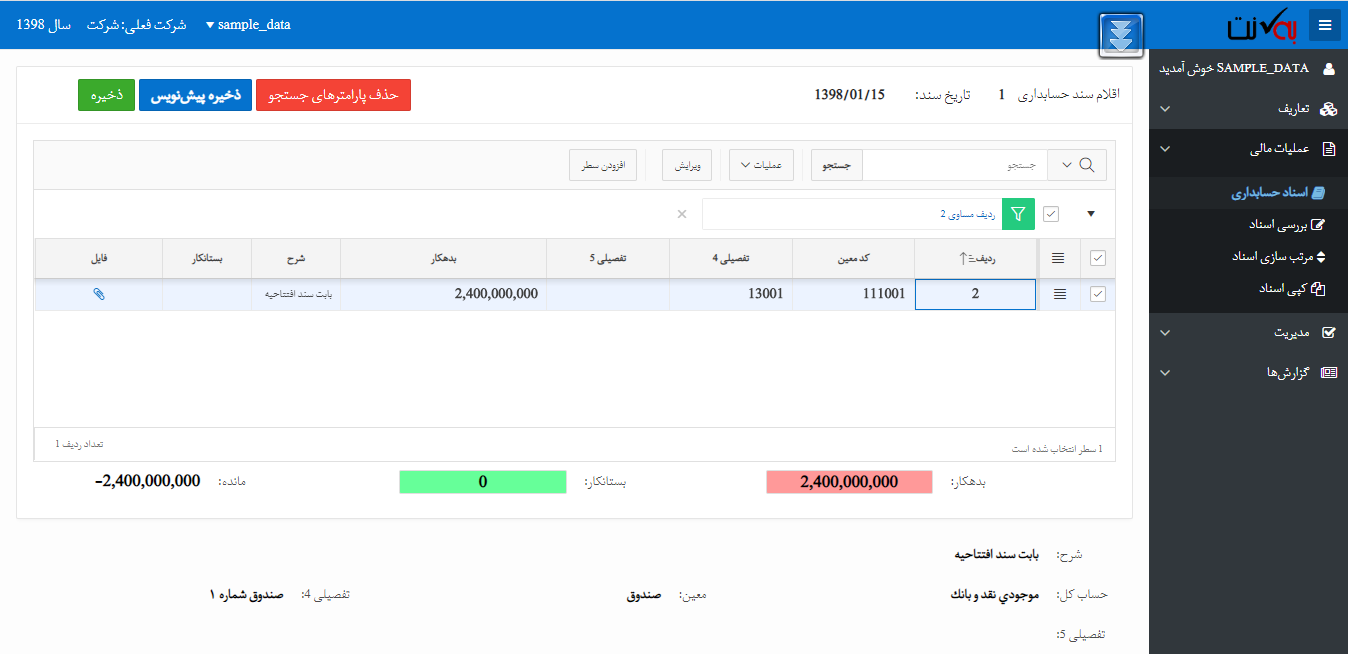
Task: Click the double down-arrow collapse icon
Action: point(1122,36)
